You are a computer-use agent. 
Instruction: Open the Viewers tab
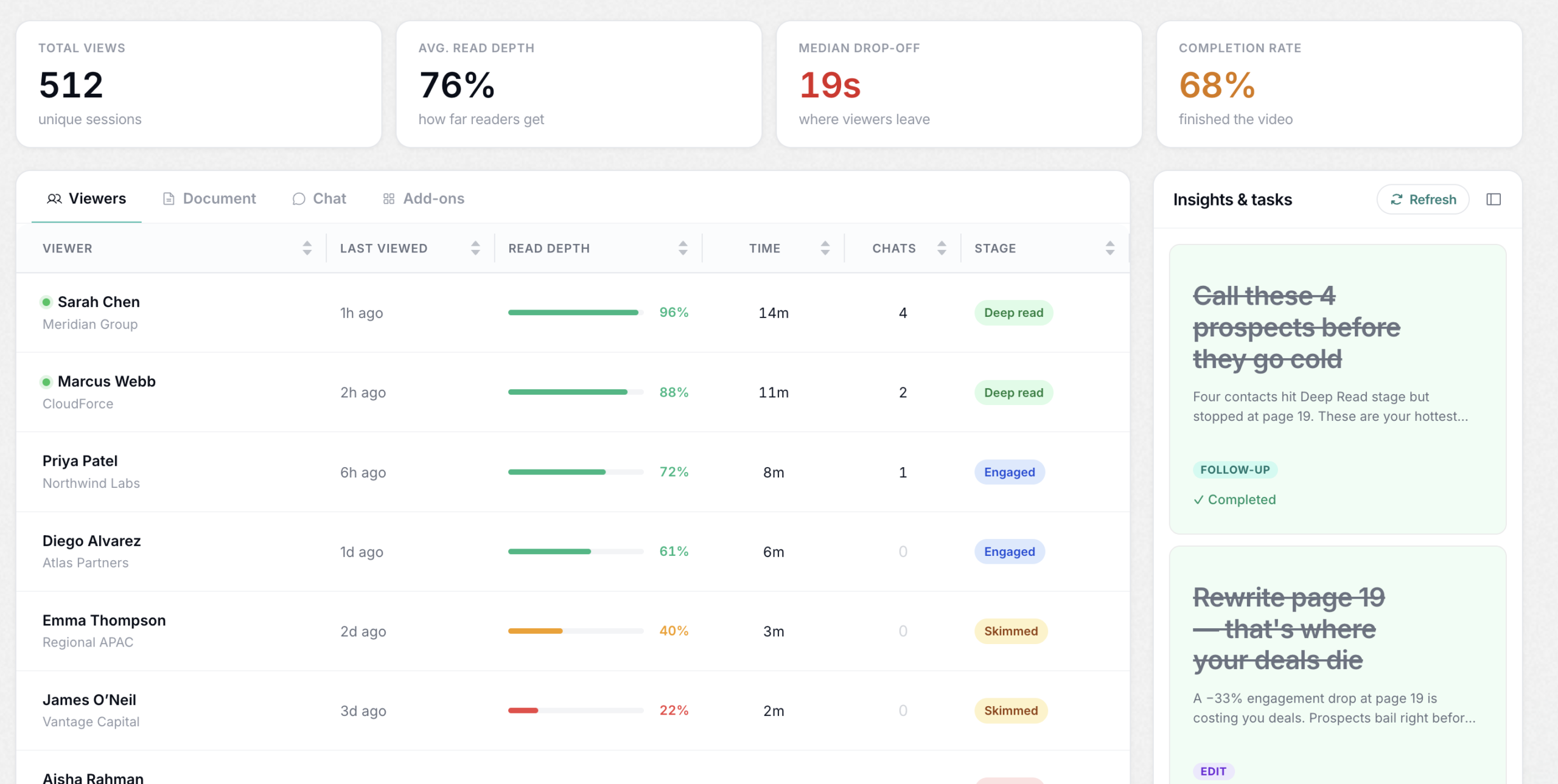86,199
